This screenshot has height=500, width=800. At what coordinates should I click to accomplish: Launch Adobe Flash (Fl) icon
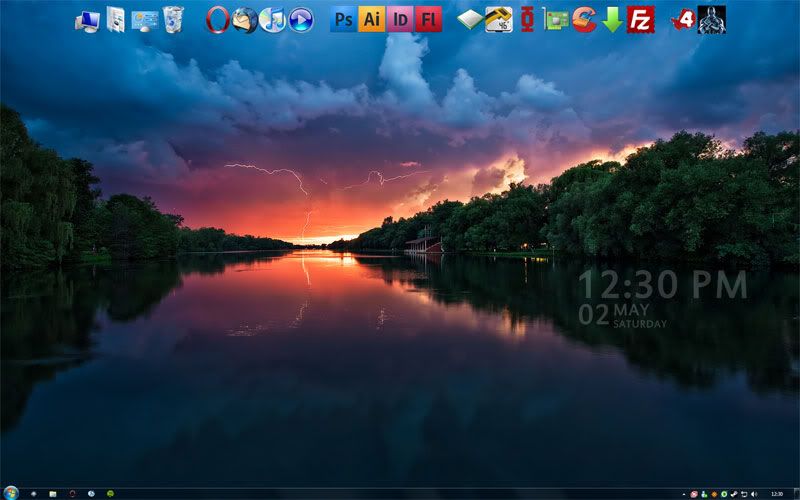click(429, 19)
